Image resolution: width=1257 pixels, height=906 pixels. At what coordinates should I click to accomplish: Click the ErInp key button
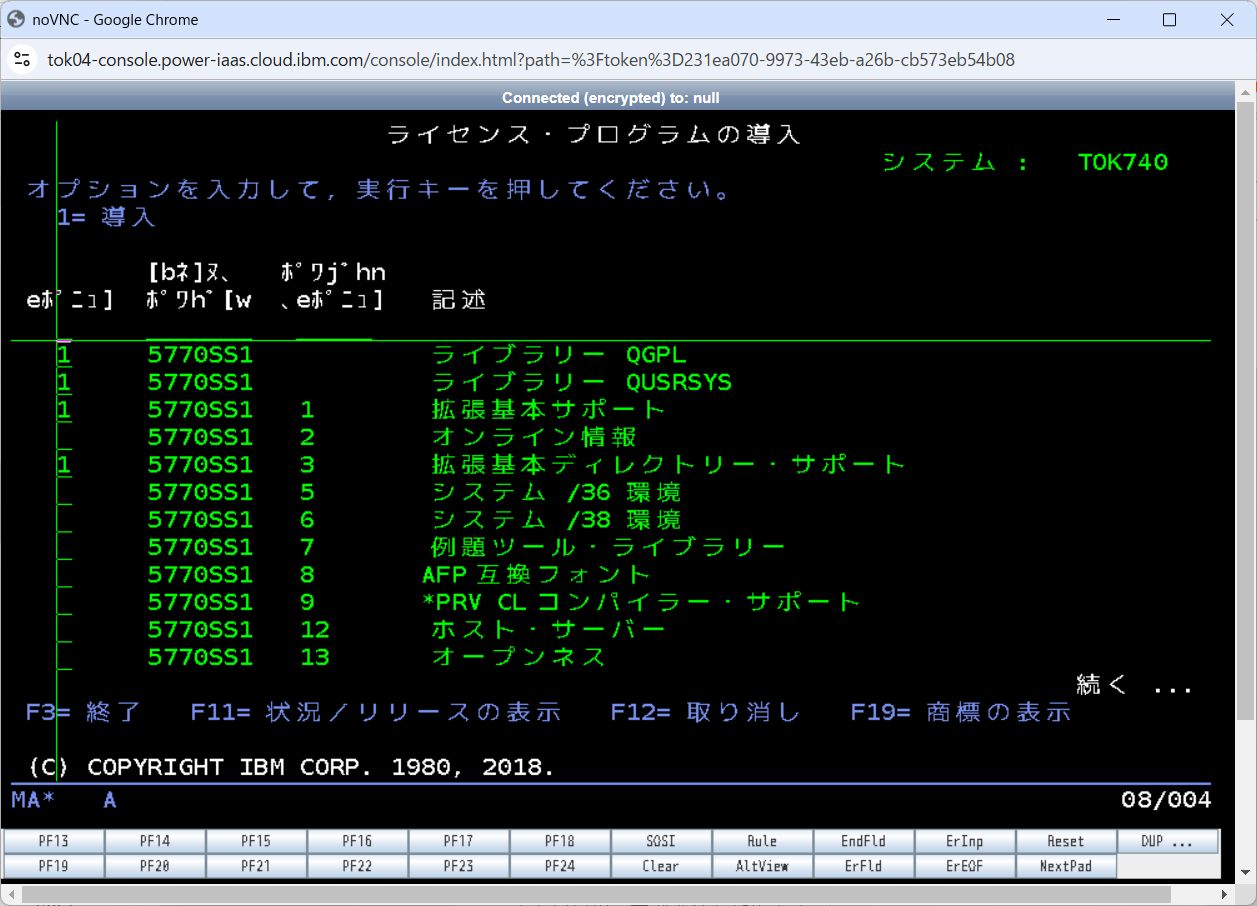coord(965,842)
